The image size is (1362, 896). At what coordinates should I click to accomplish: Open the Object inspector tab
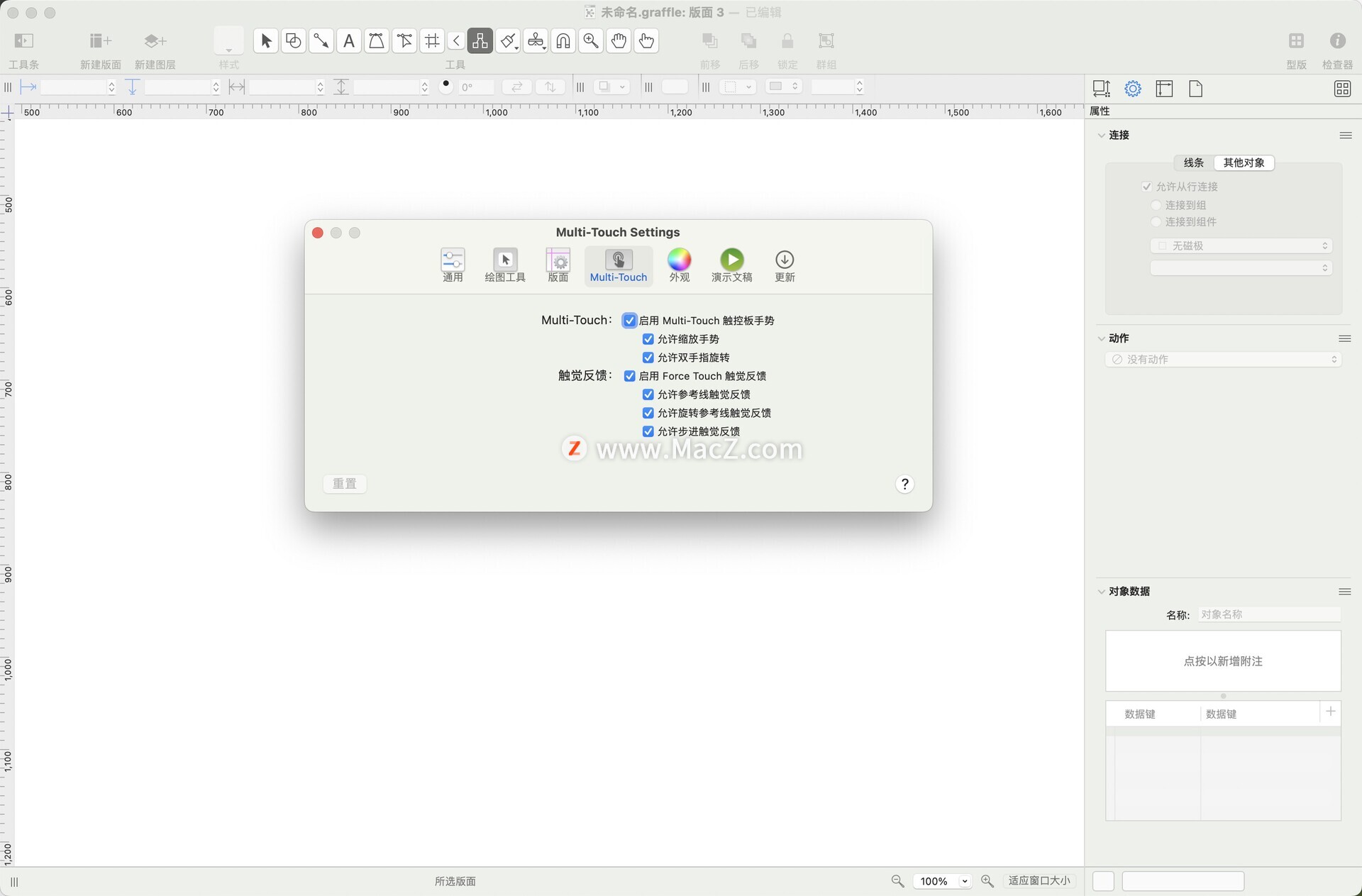tap(1101, 89)
